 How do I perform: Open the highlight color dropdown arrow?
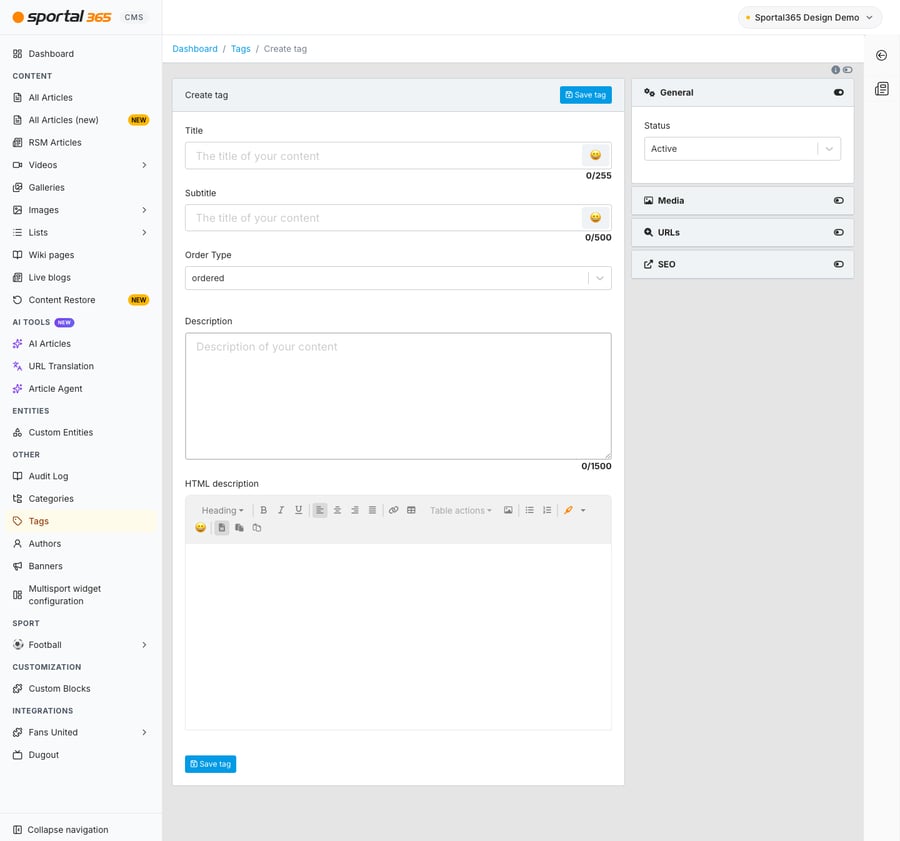click(583, 510)
